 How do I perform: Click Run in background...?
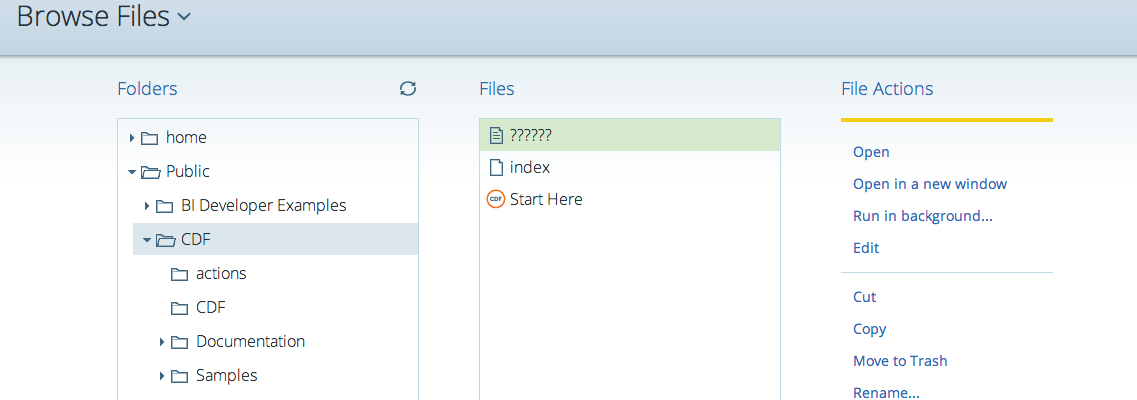(x=923, y=216)
